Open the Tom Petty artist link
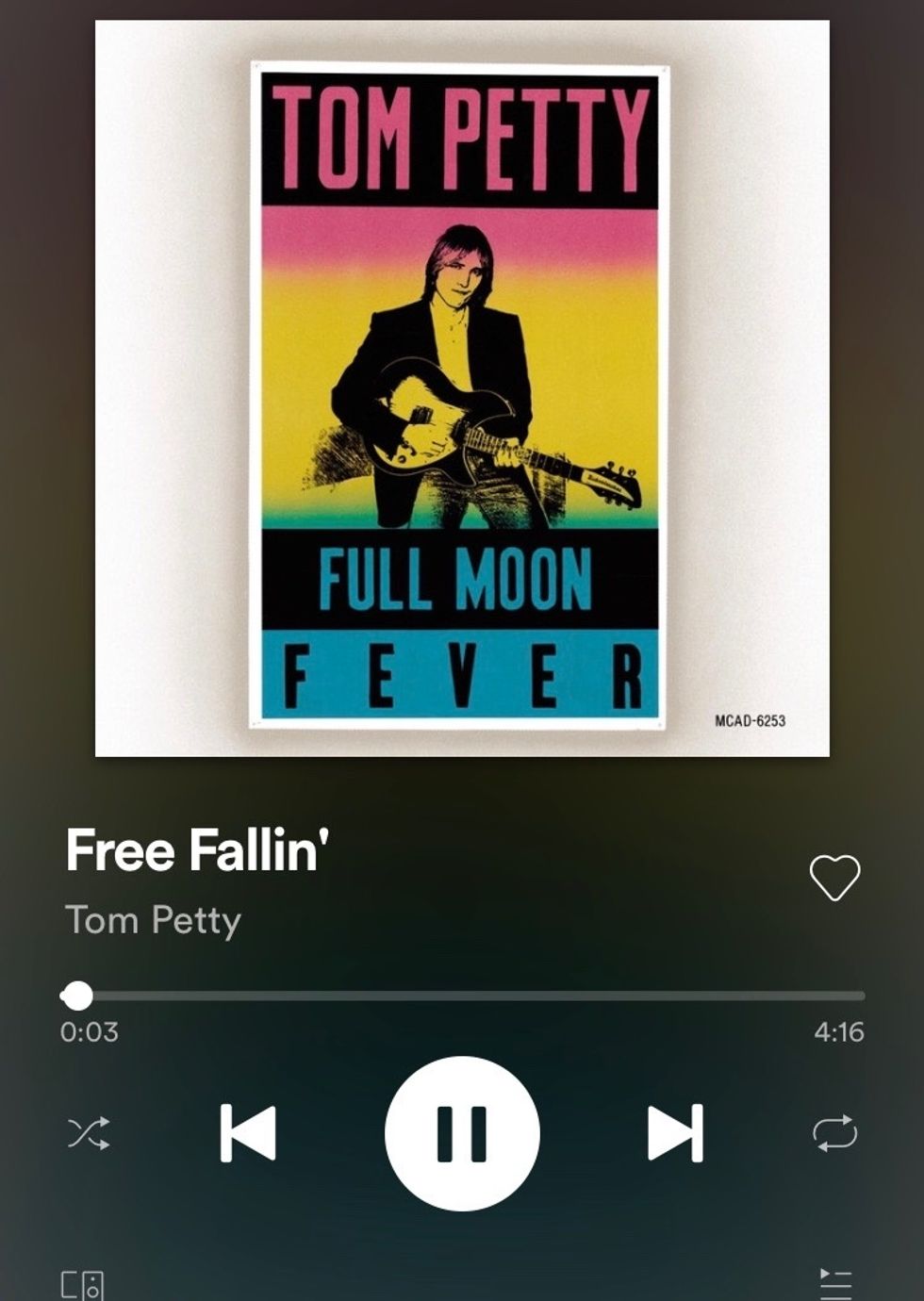 click(x=153, y=920)
